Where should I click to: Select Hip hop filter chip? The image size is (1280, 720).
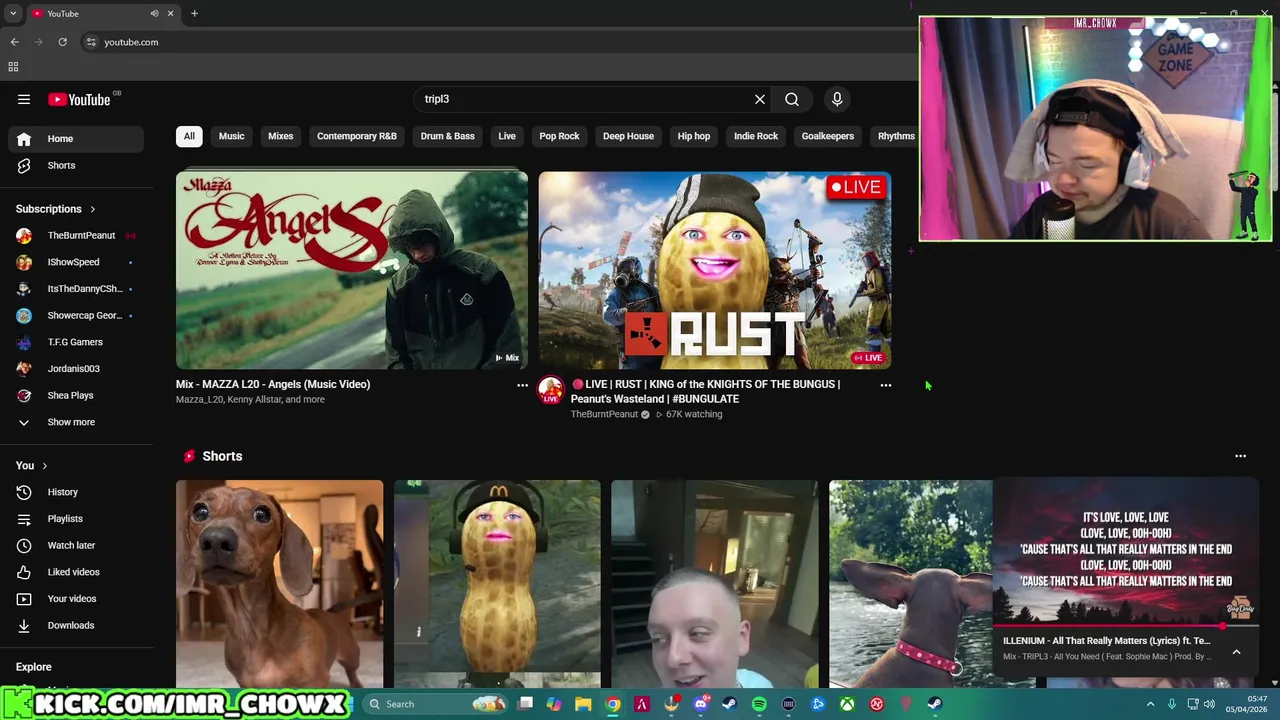[x=693, y=136]
